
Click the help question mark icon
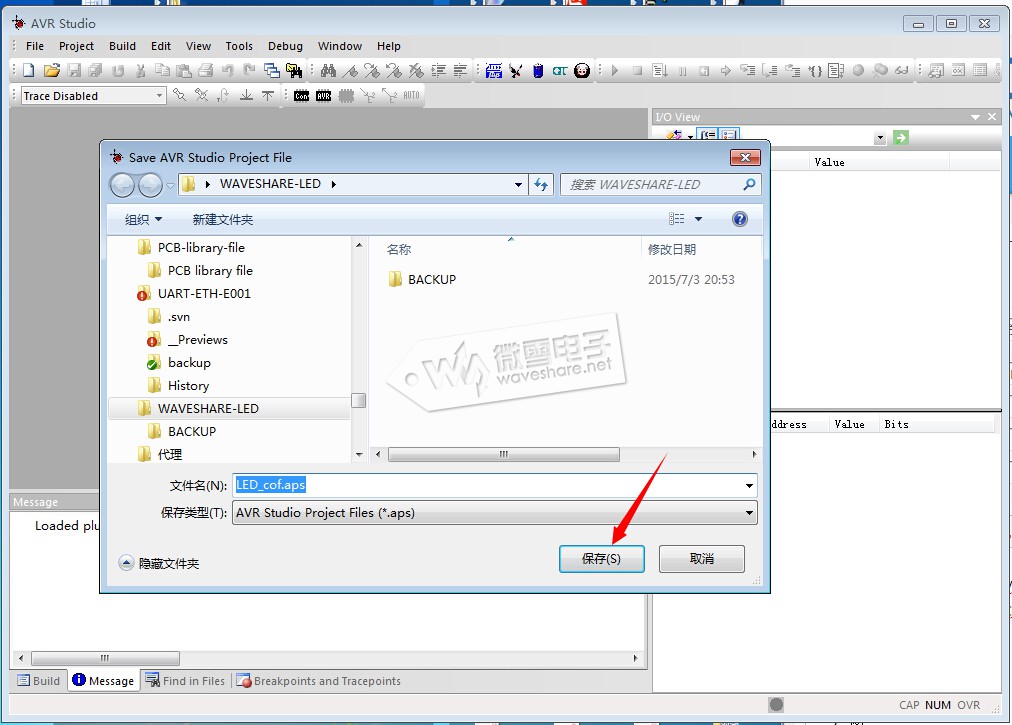(x=740, y=219)
